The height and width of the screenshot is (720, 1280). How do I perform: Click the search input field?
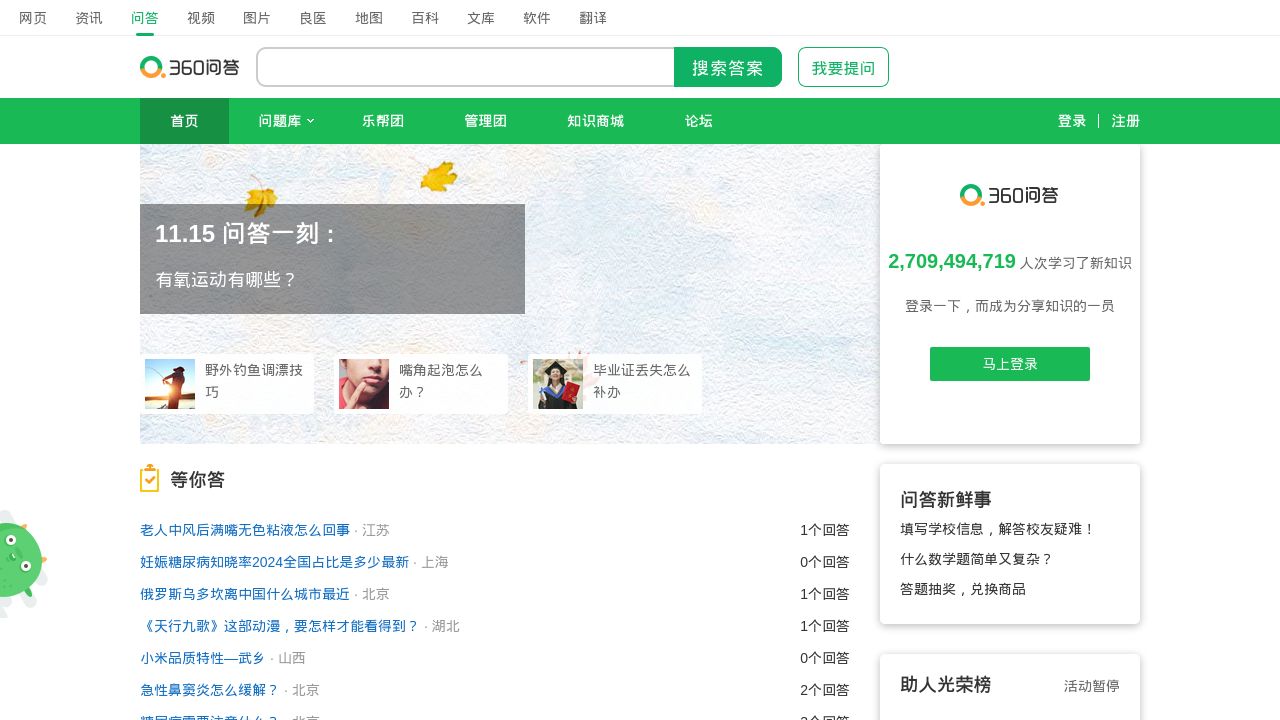[x=466, y=67]
